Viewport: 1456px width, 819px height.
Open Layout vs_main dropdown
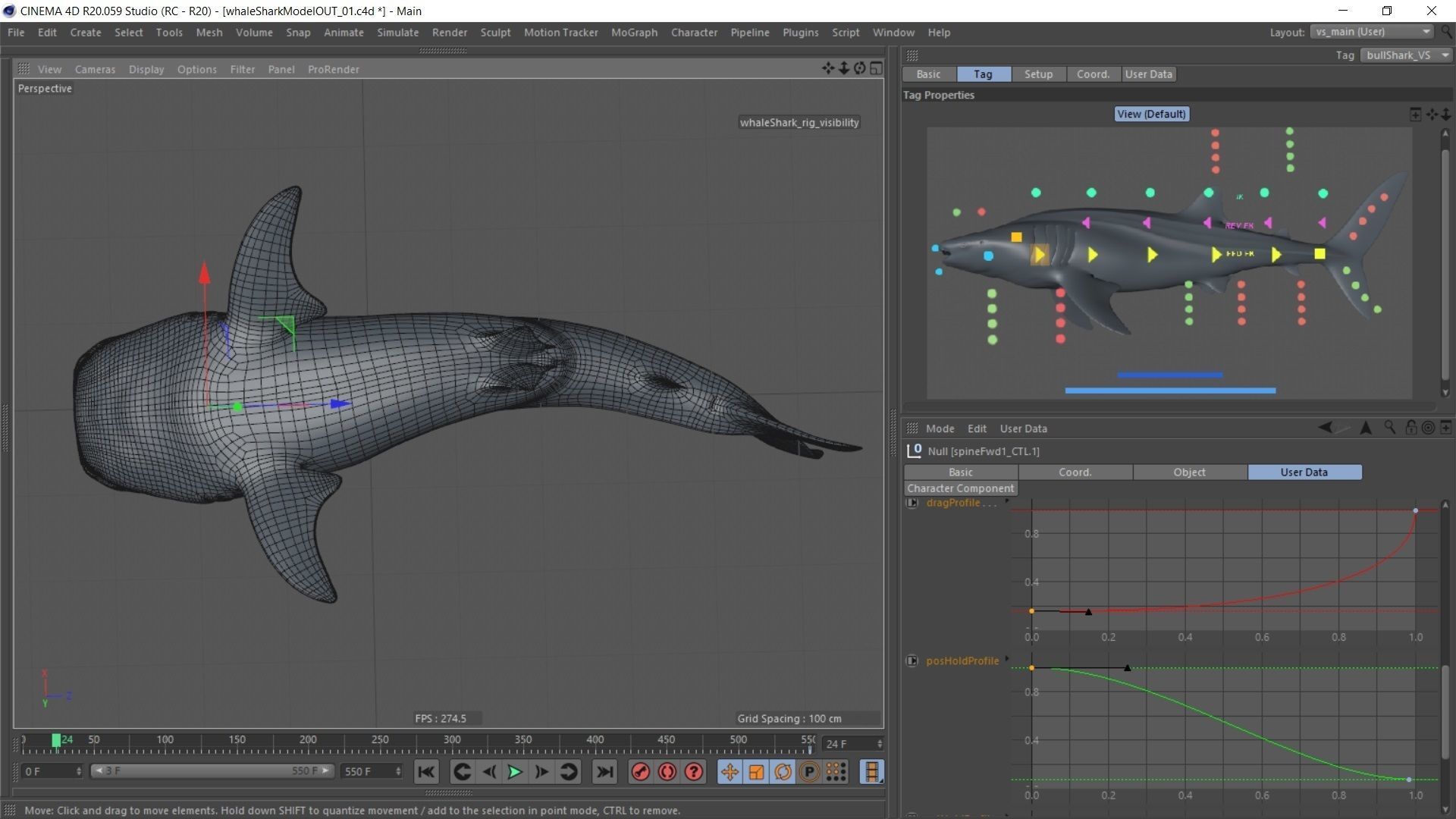pos(1372,32)
